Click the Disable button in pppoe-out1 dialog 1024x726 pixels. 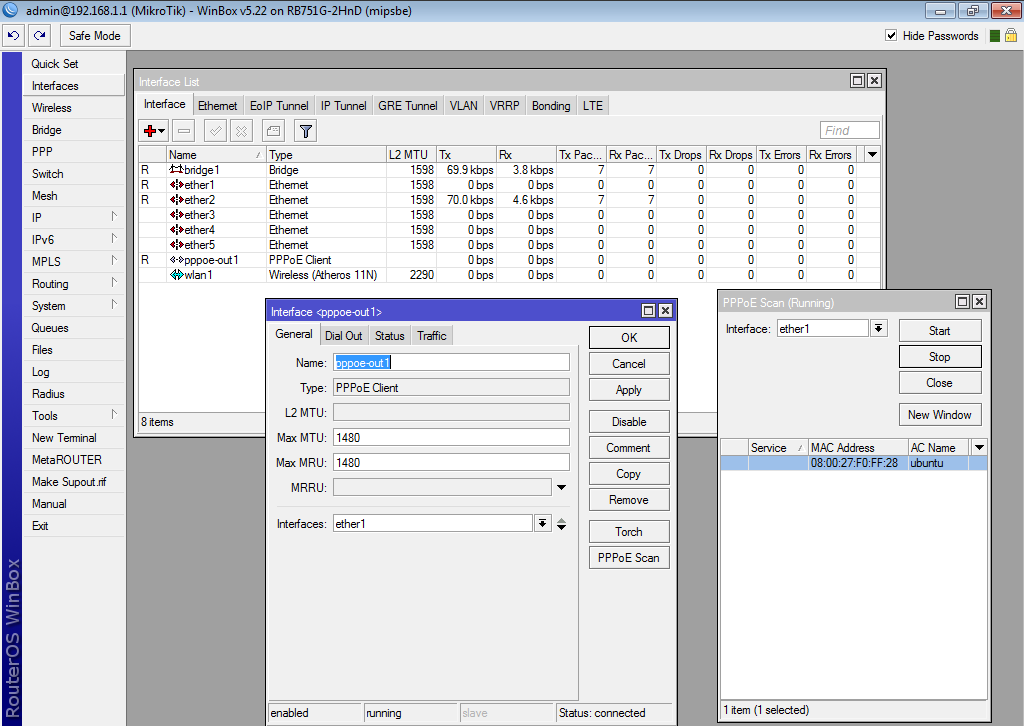tap(629, 422)
